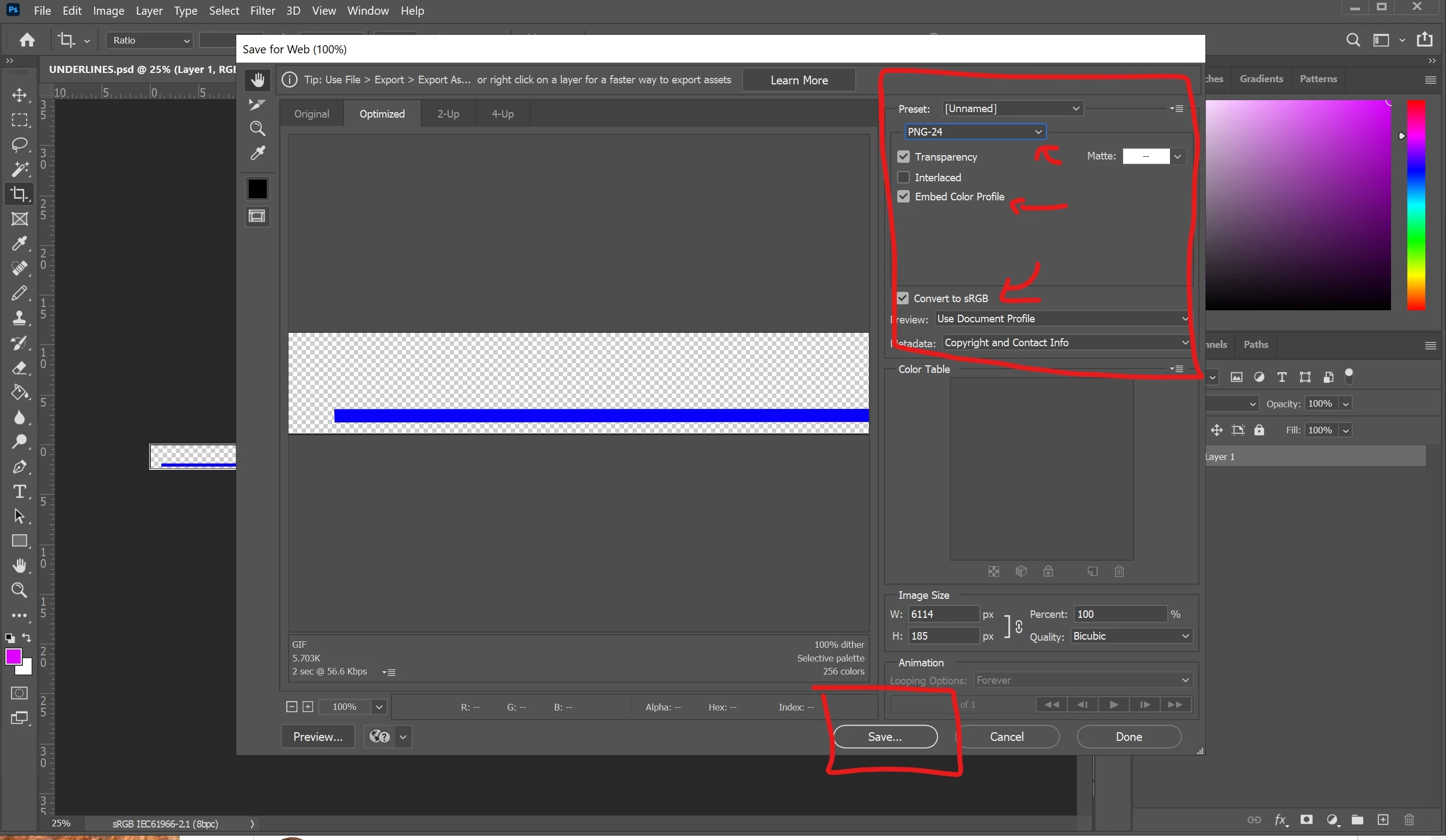The width and height of the screenshot is (1446, 840).
Task: Select the Slice Select tool in dialog
Action: point(257,104)
